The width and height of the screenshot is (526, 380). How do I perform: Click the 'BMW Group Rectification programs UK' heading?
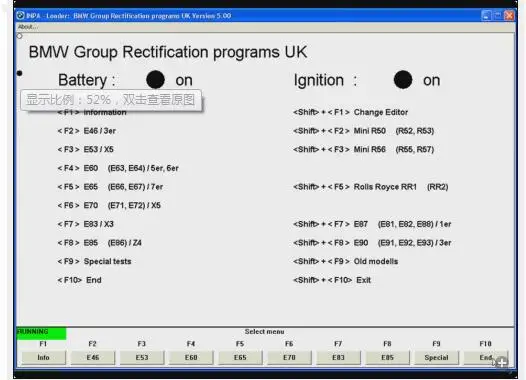tap(168, 52)
